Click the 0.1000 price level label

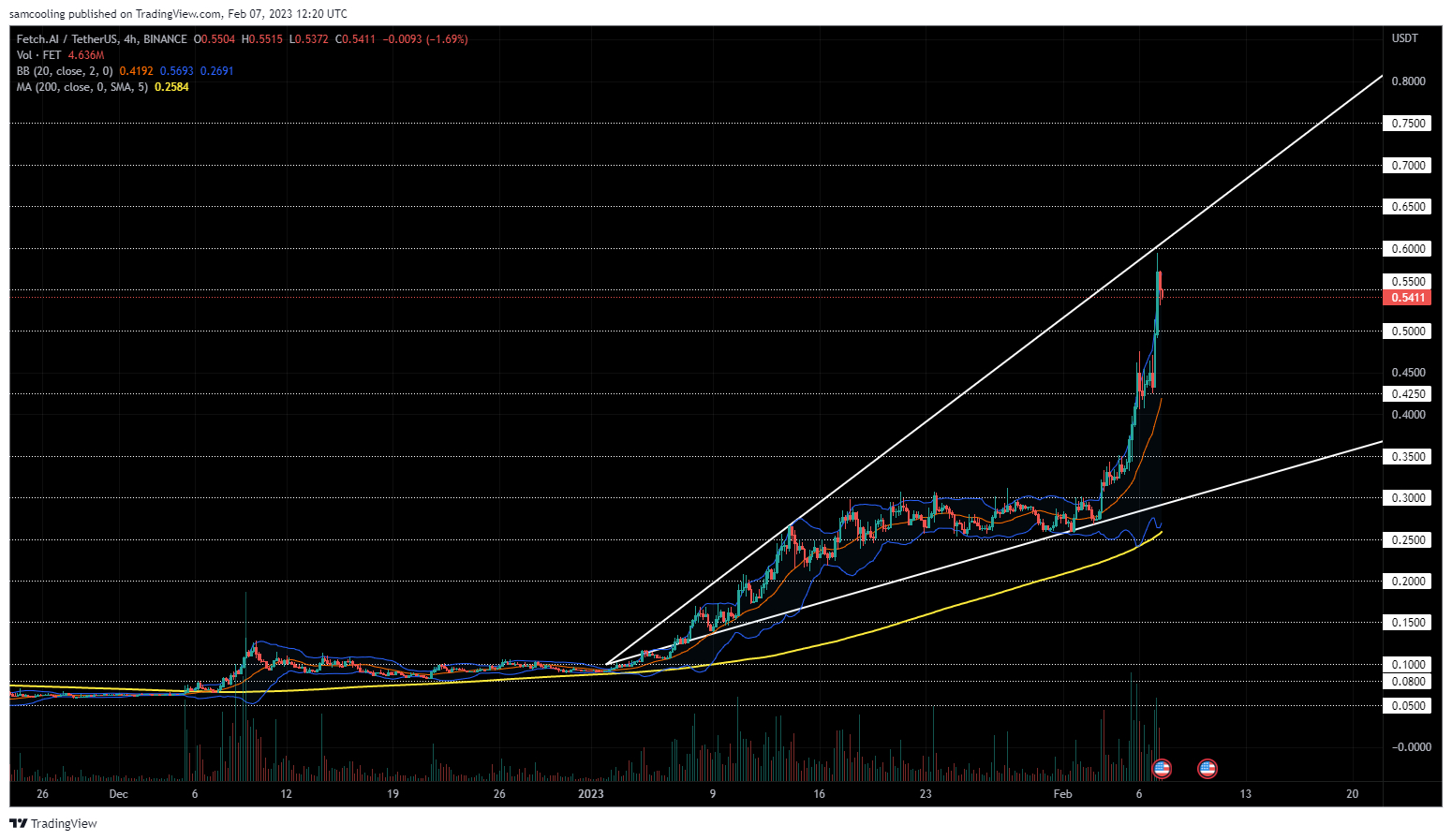(1407, 665)
